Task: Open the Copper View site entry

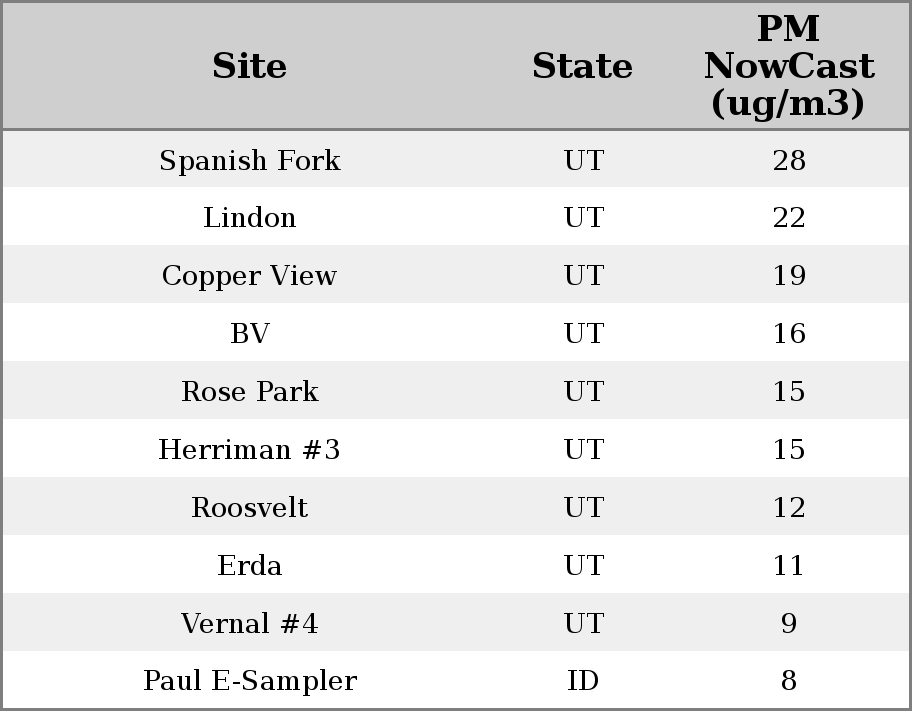Action: pyautogui.click(x=249, y=276)
